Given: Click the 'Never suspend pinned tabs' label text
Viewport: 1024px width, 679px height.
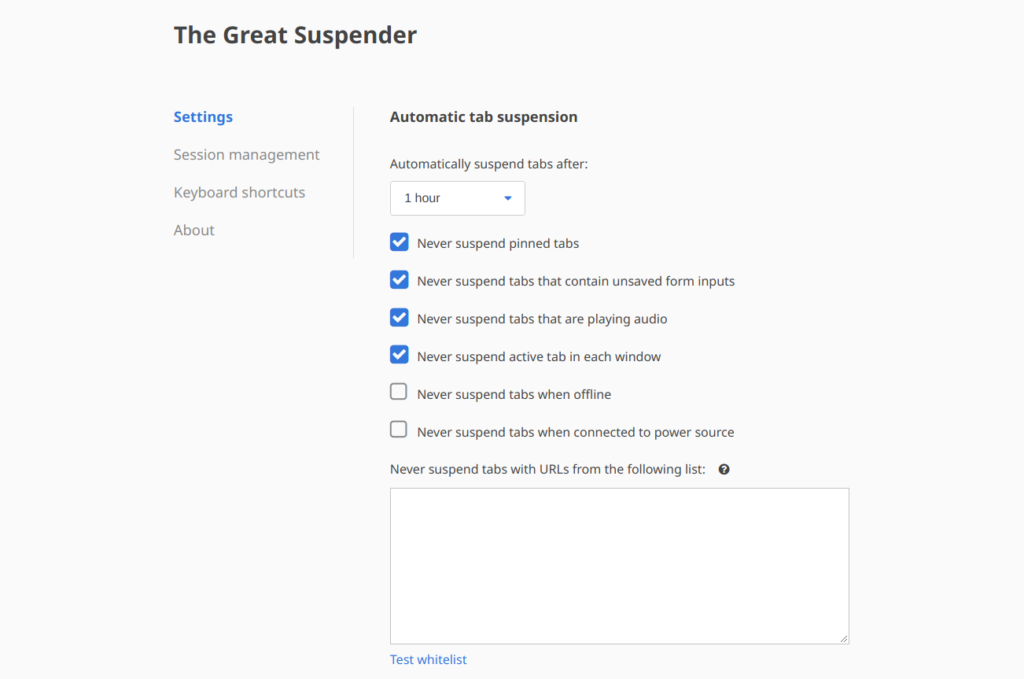Looking at the screenshot, I should pos(498,244).
